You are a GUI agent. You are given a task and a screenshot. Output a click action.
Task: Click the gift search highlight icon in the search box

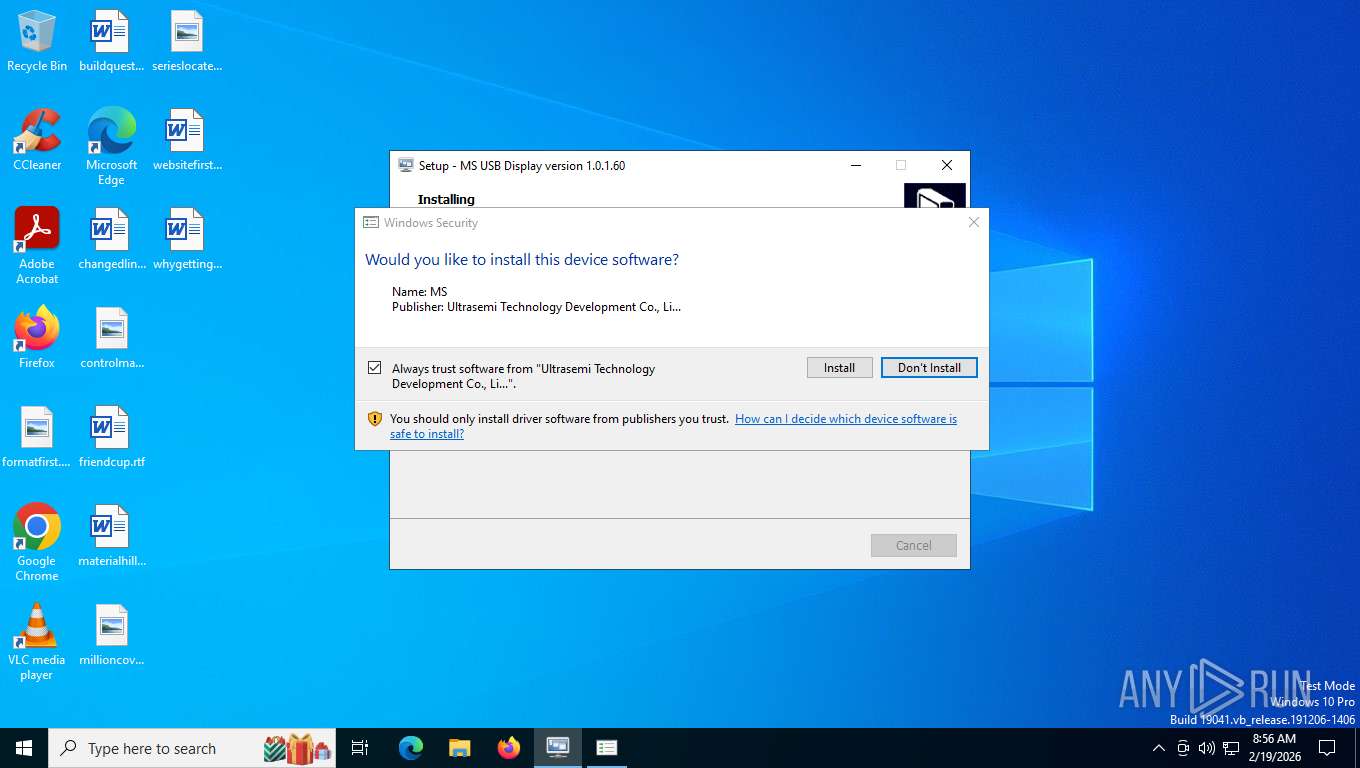click(297, 748)
